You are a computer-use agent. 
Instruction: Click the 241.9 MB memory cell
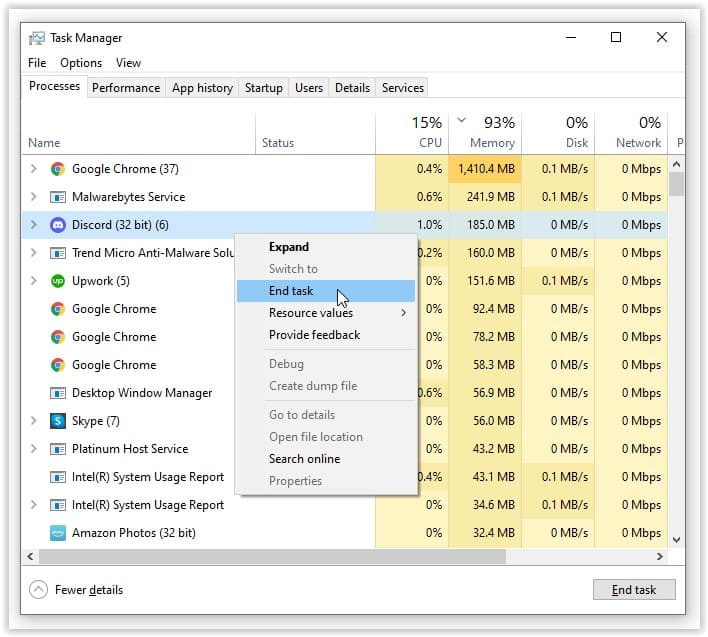coord(485,197)
